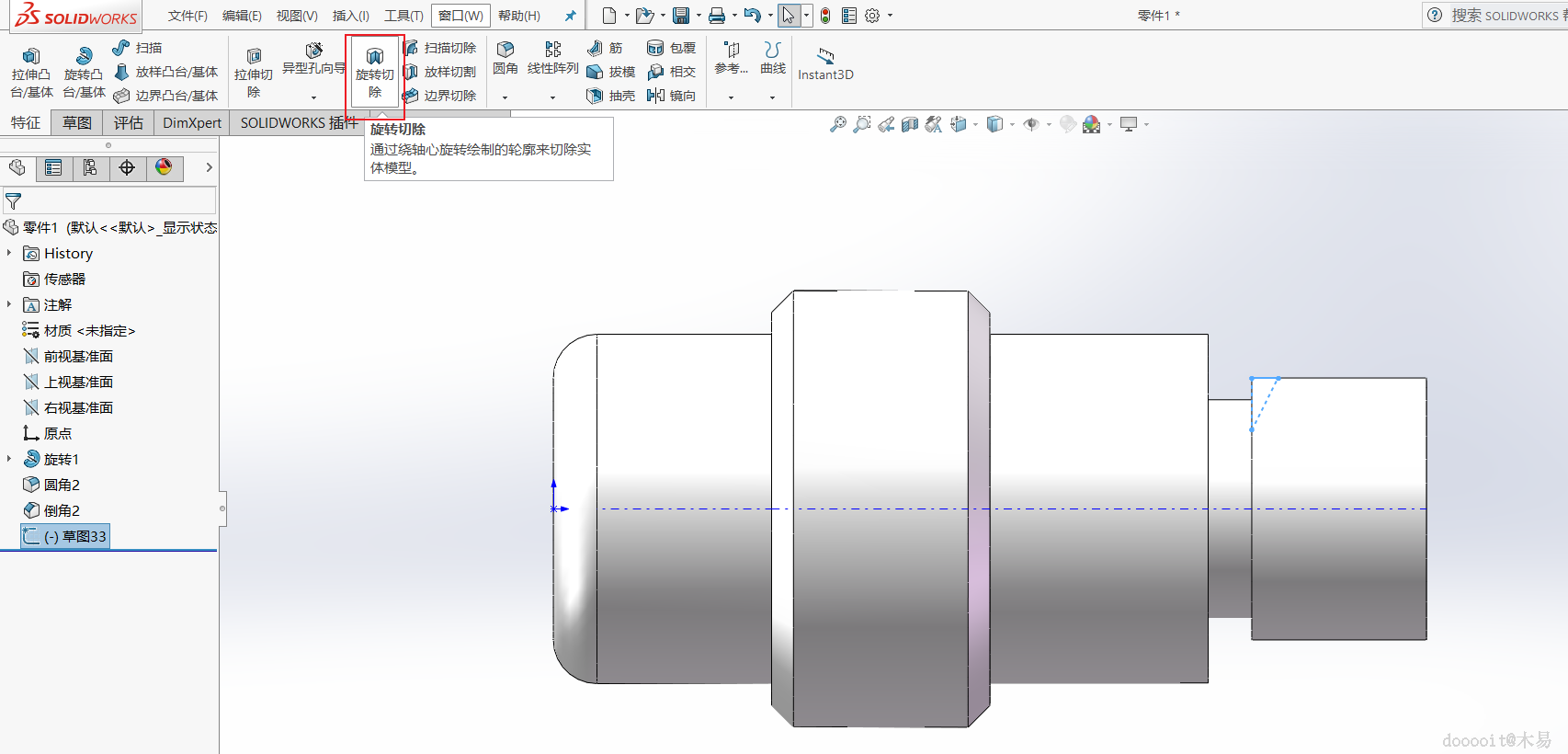Click the 圆角 fillet tool in ribbon
Screen dimensions: 1568x754
pyautogui.click(x=506, y=57)
